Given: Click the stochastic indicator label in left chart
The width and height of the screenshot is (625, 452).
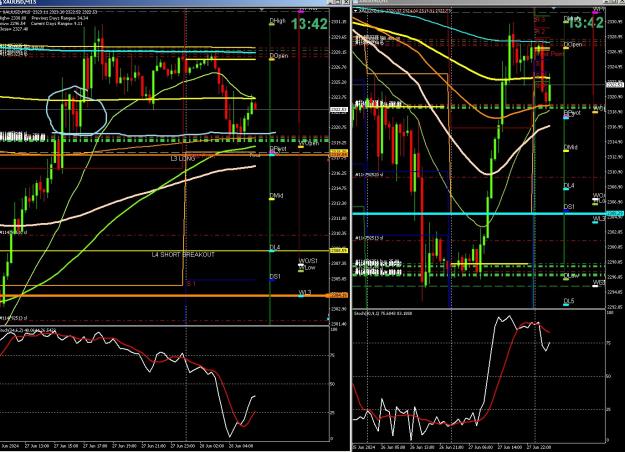Looking at the screenshot, I should point(28,330).
